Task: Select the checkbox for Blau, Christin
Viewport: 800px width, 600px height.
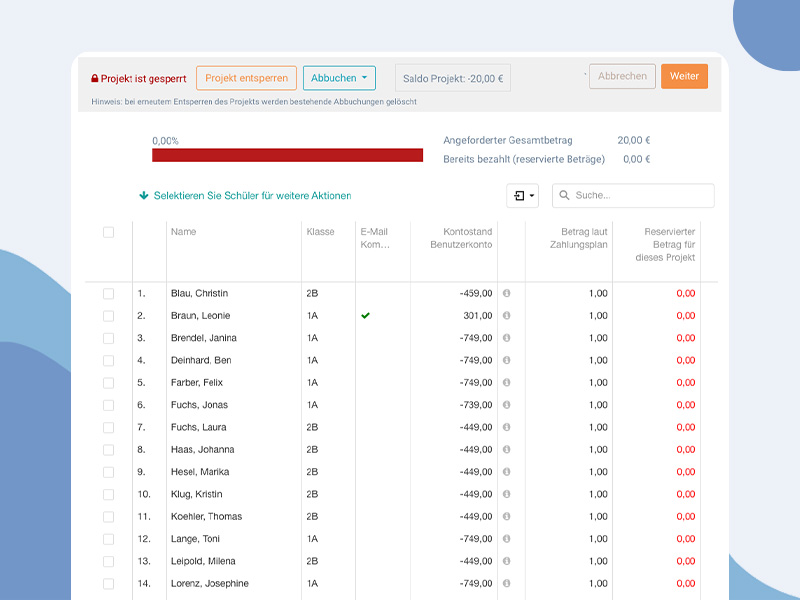Action: [108, 293]
